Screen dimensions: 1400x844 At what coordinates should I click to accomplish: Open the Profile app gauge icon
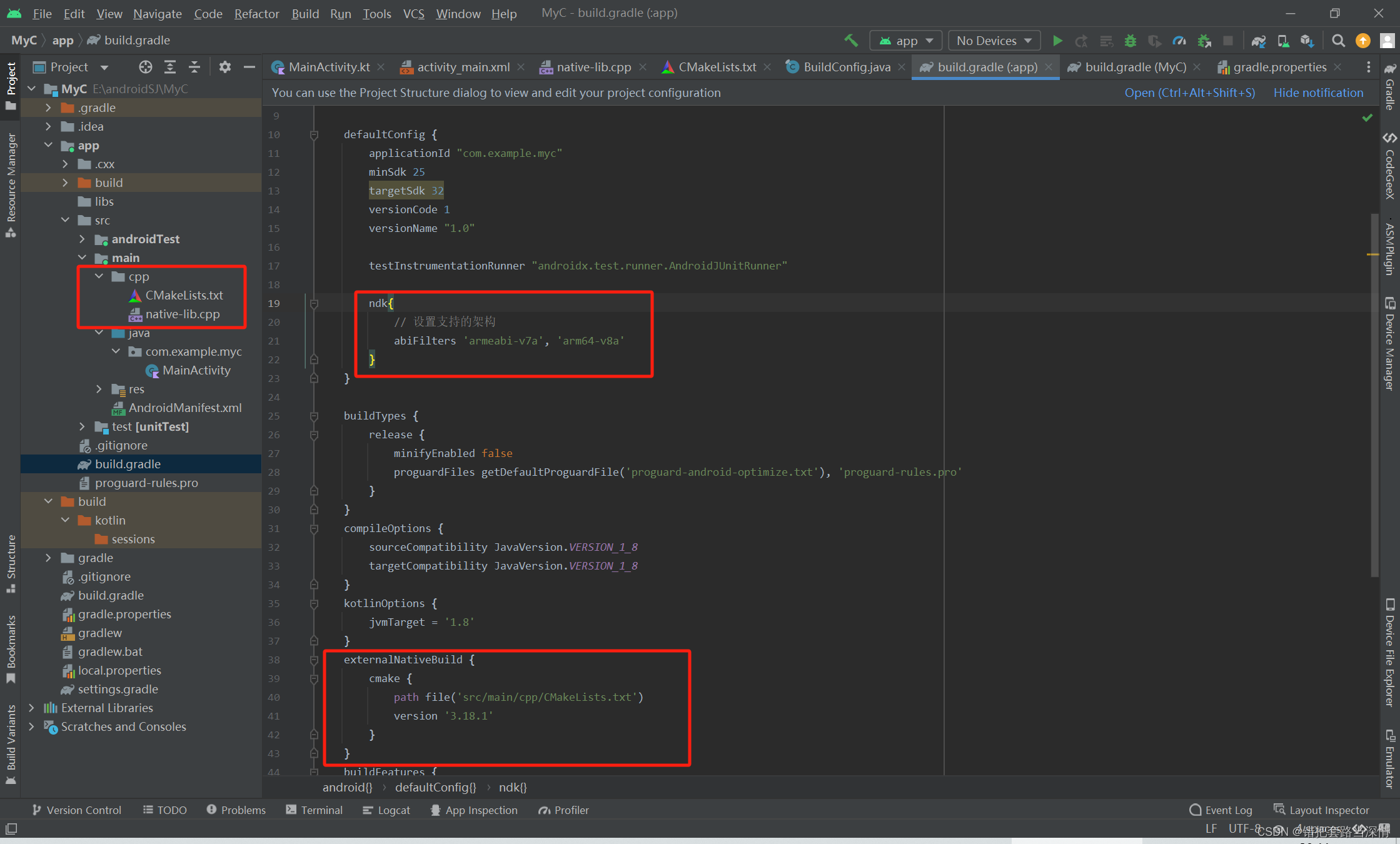tap(1179, 41)
